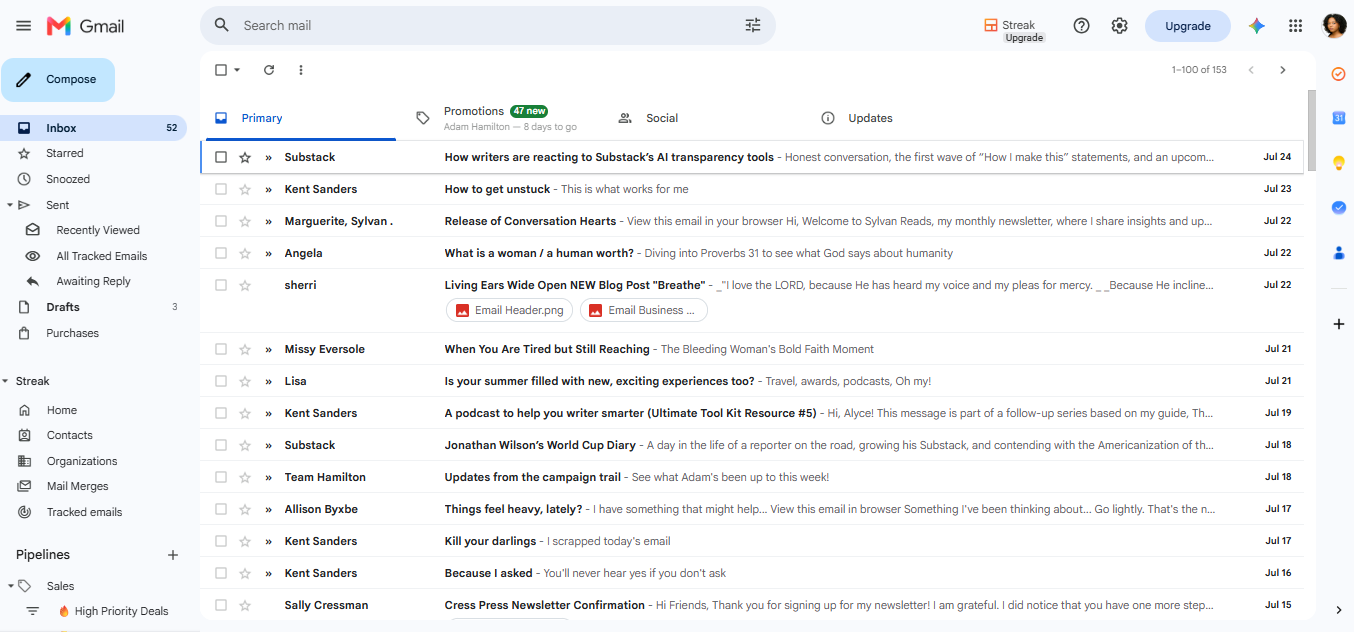
Task: Open search options filter icon
Action: click(753, 25)
